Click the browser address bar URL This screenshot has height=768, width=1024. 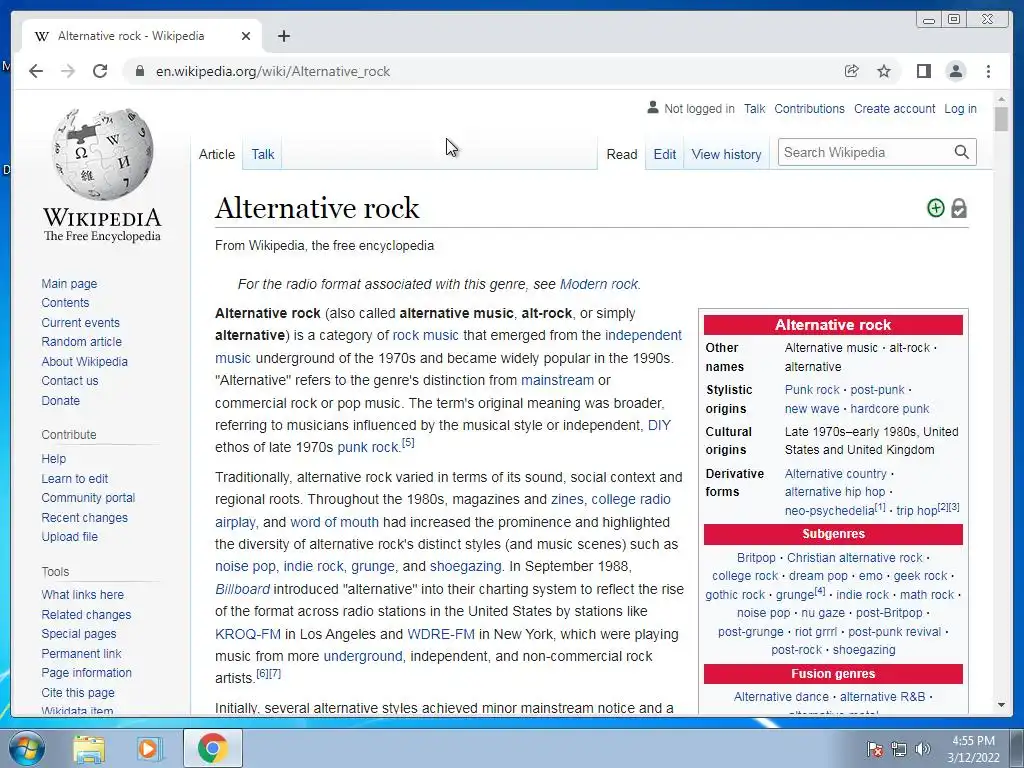tap(273, 71)
